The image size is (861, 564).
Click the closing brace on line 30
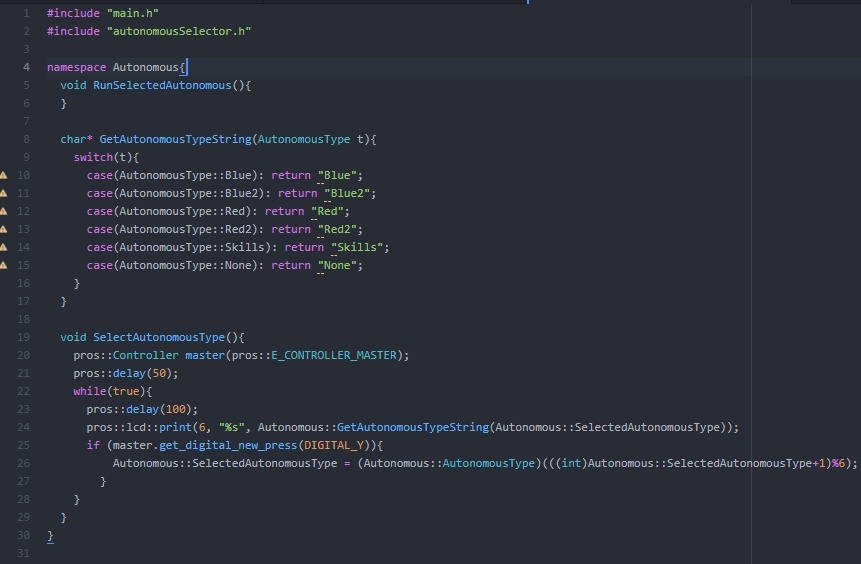click(x=50, y=535)
